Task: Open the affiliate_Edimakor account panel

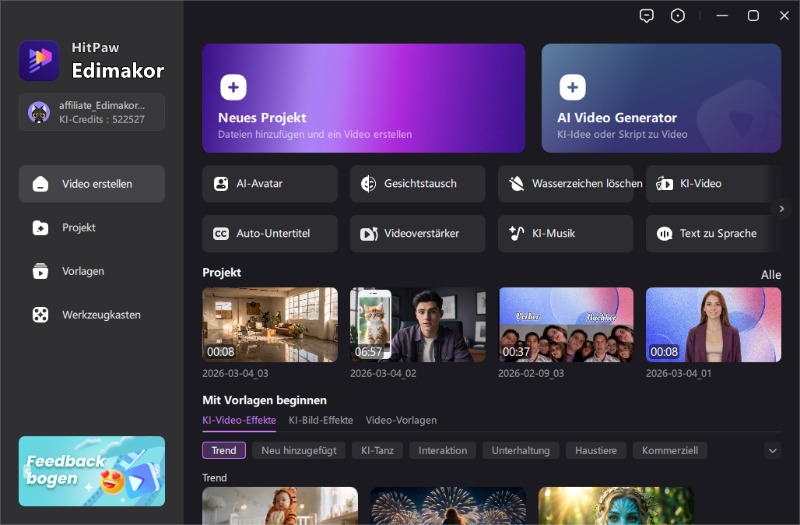Action: tap(92, 112)
